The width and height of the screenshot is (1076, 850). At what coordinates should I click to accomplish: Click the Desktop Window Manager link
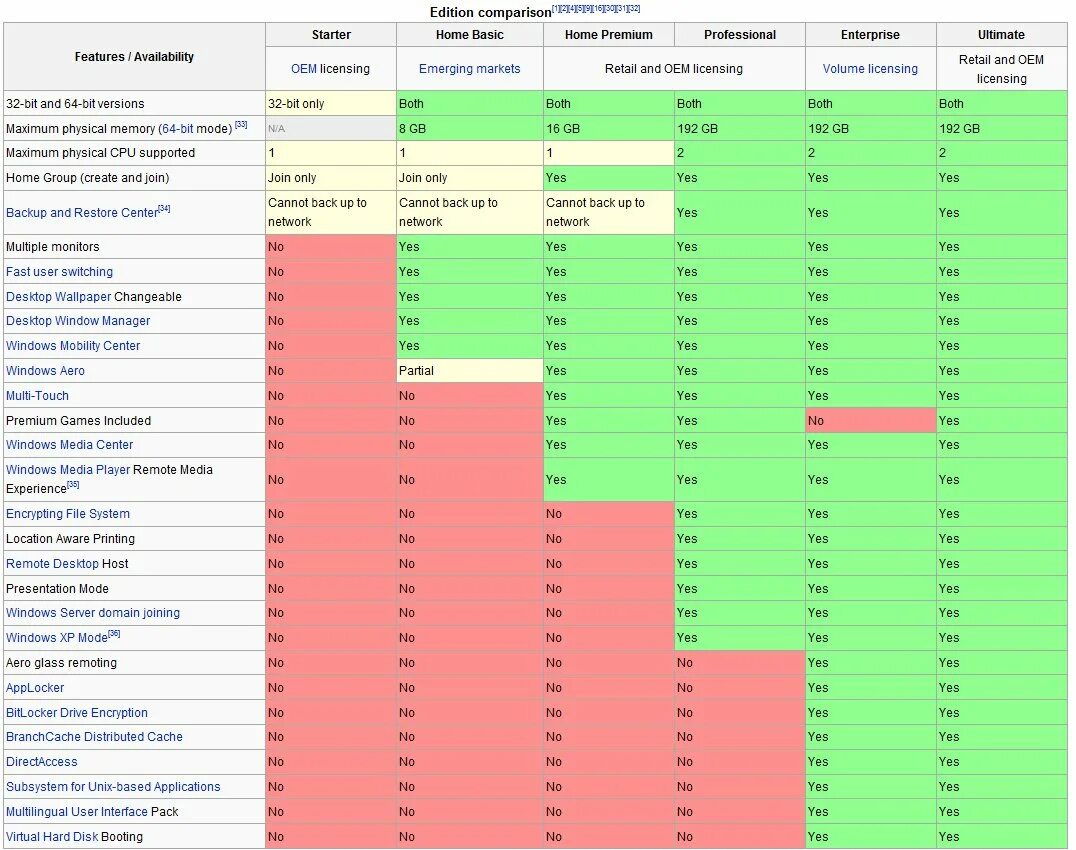(x=78, y=321)
